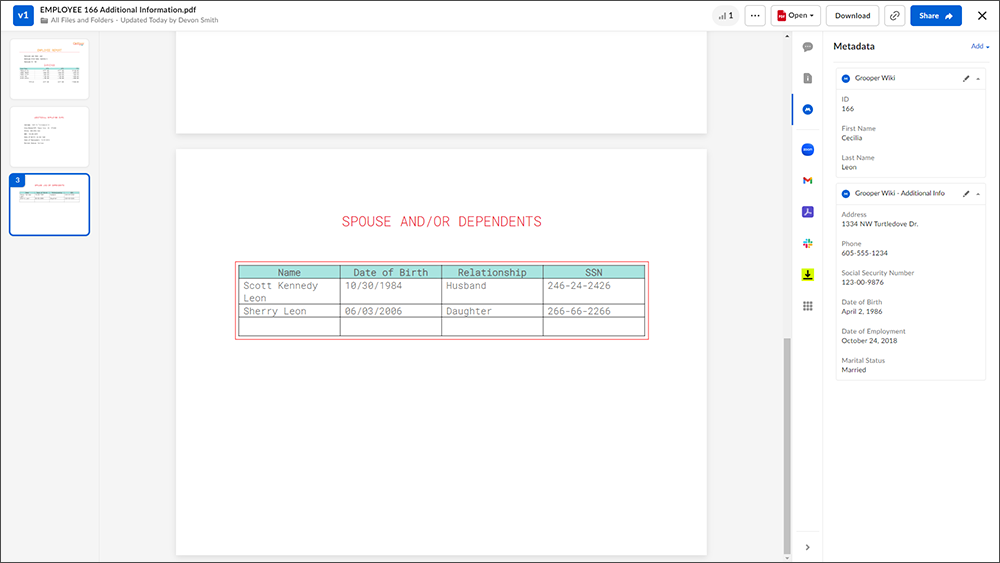Screen dimensions: 1000x563
Task: Open the Gmail integration
Action: [807, 180]
